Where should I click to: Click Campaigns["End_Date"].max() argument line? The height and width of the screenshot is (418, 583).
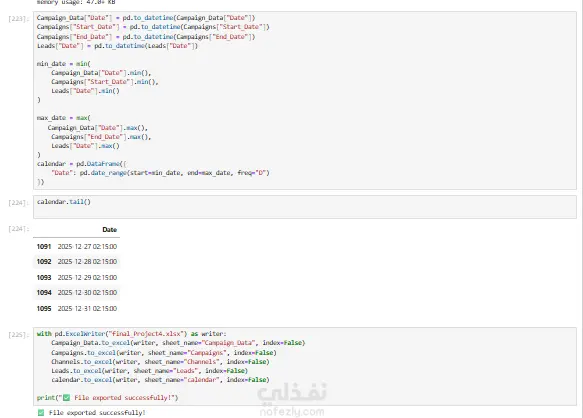click(x=101, y=137)
